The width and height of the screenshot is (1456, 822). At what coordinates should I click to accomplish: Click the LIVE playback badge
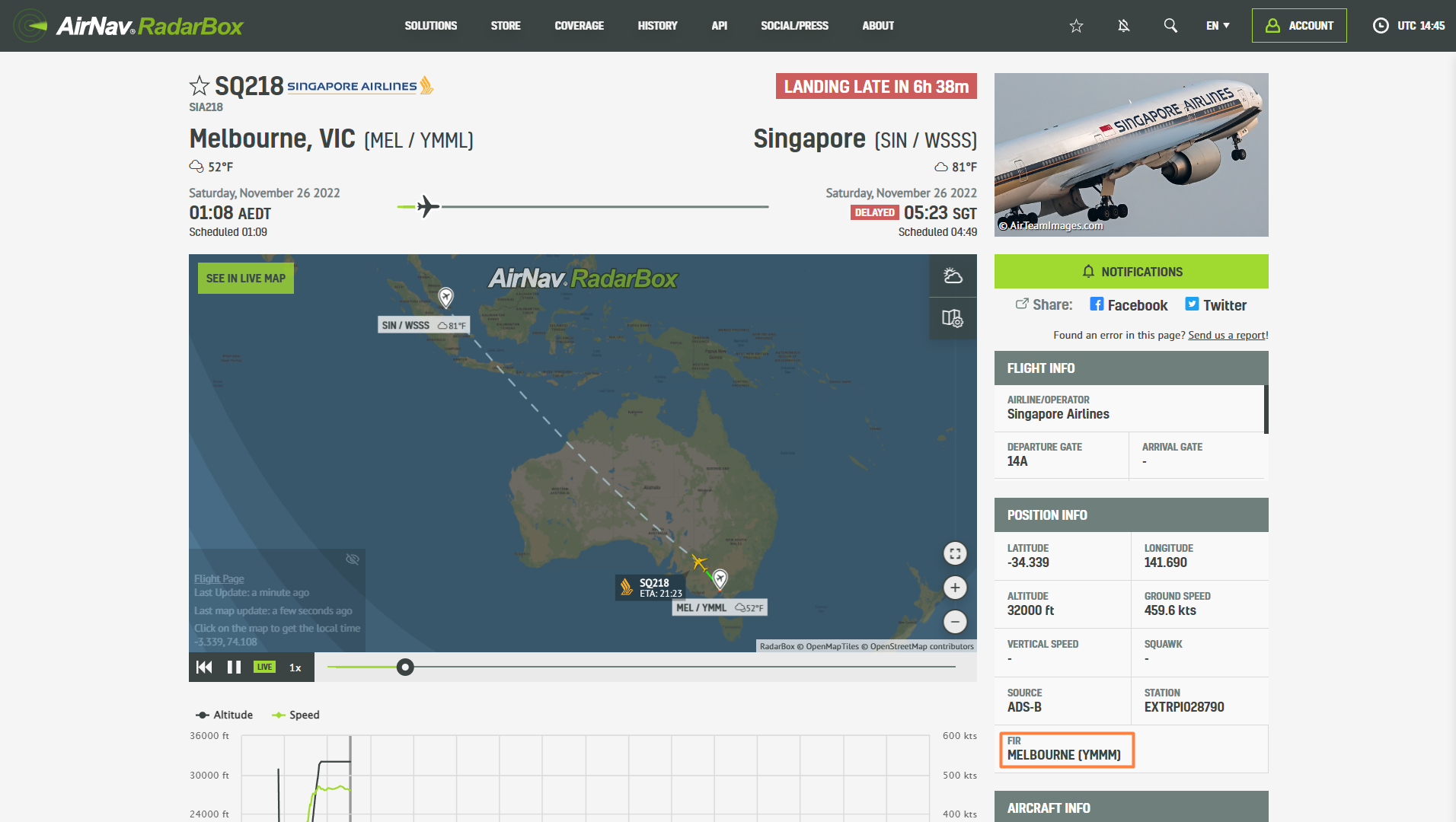click(x=264, y=667)
